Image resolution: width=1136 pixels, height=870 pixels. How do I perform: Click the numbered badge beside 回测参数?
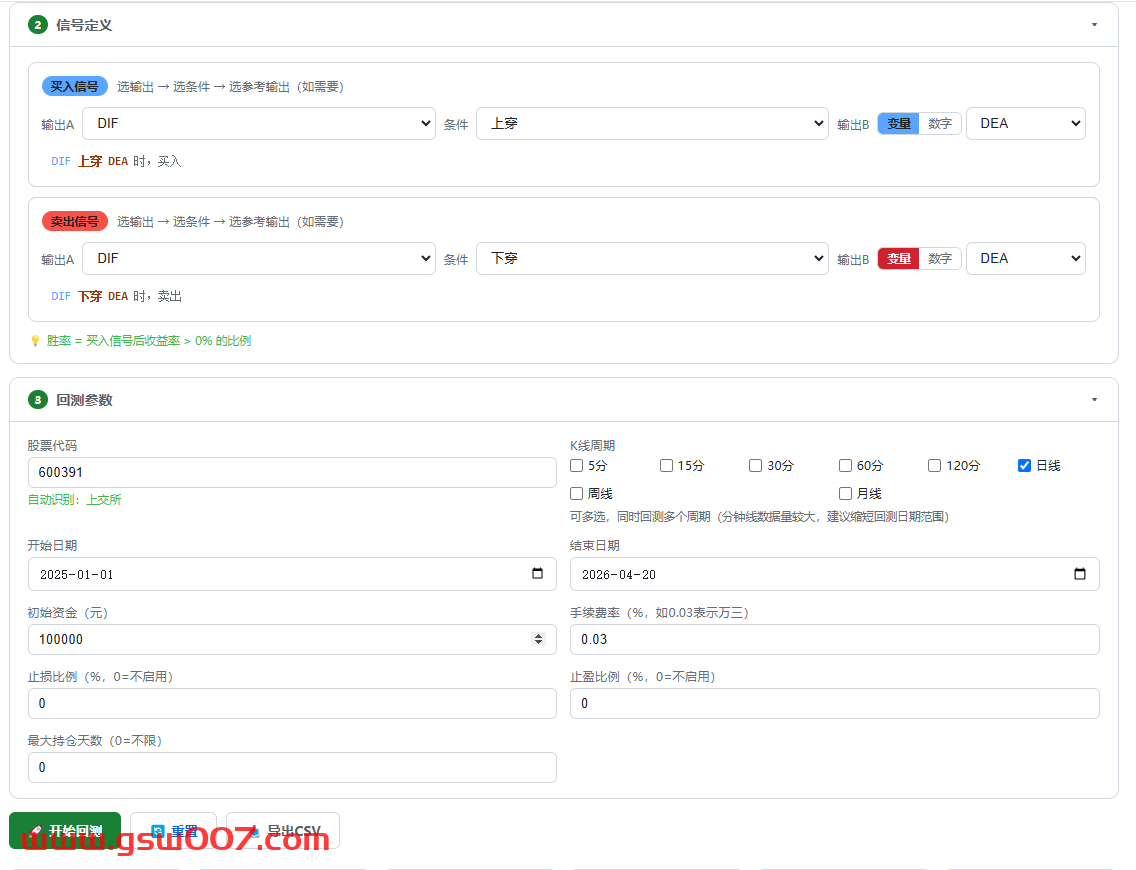point(38,399)
